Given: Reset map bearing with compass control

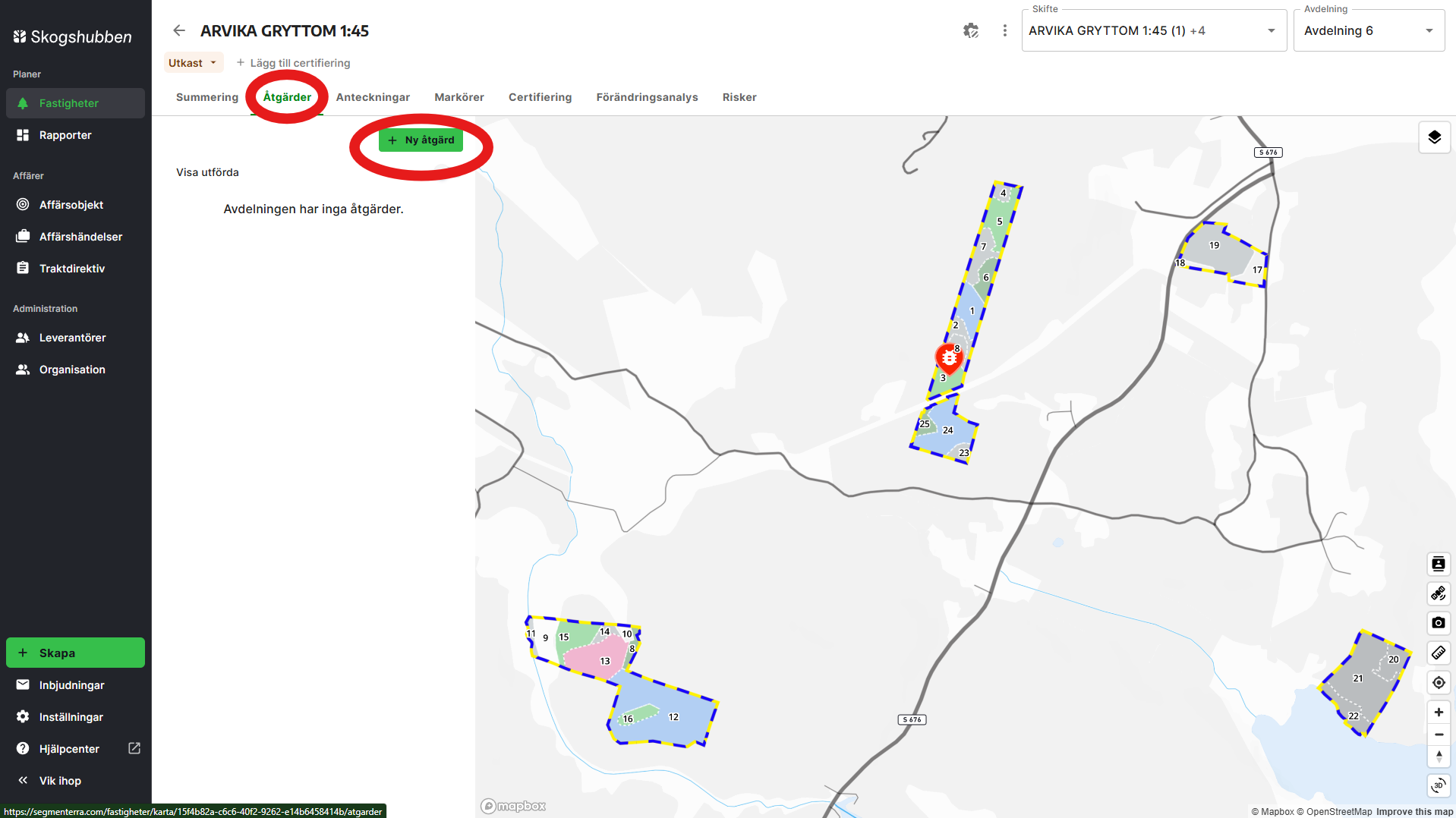Looking at the screenshot, I should [1439, 757].
